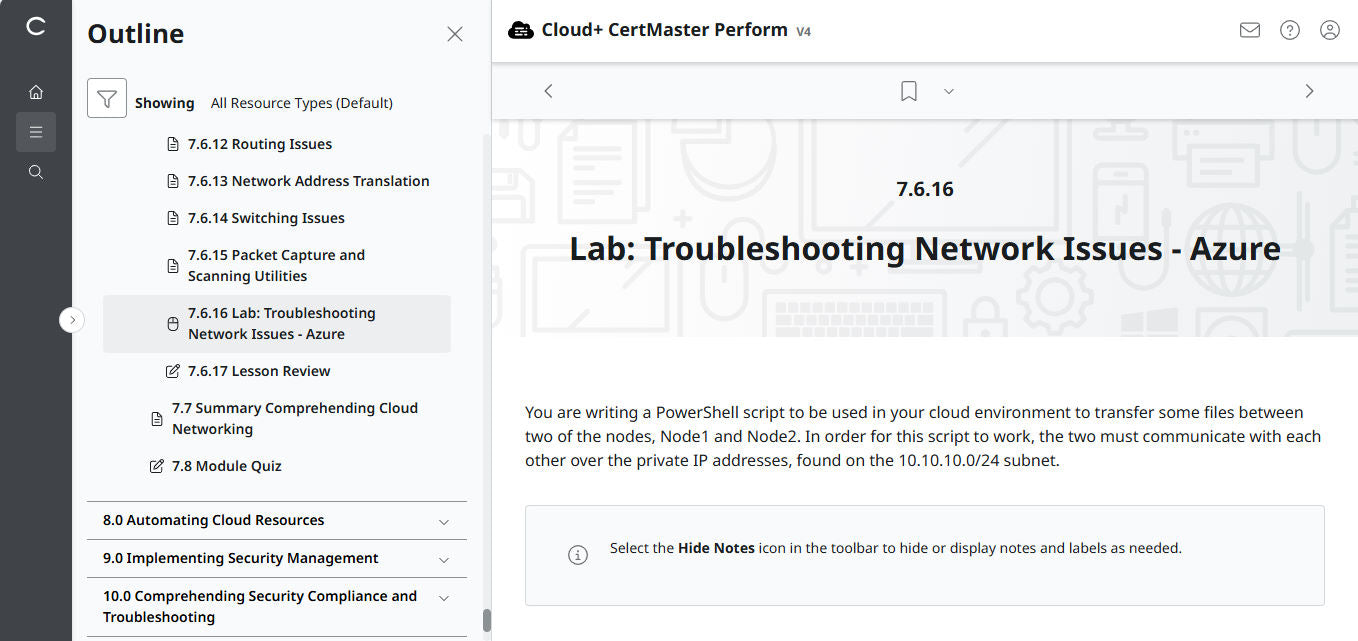
Task: Expand section 9.0 Implementing Security Management
Action: pyautogui.click(x=443, y=559)
